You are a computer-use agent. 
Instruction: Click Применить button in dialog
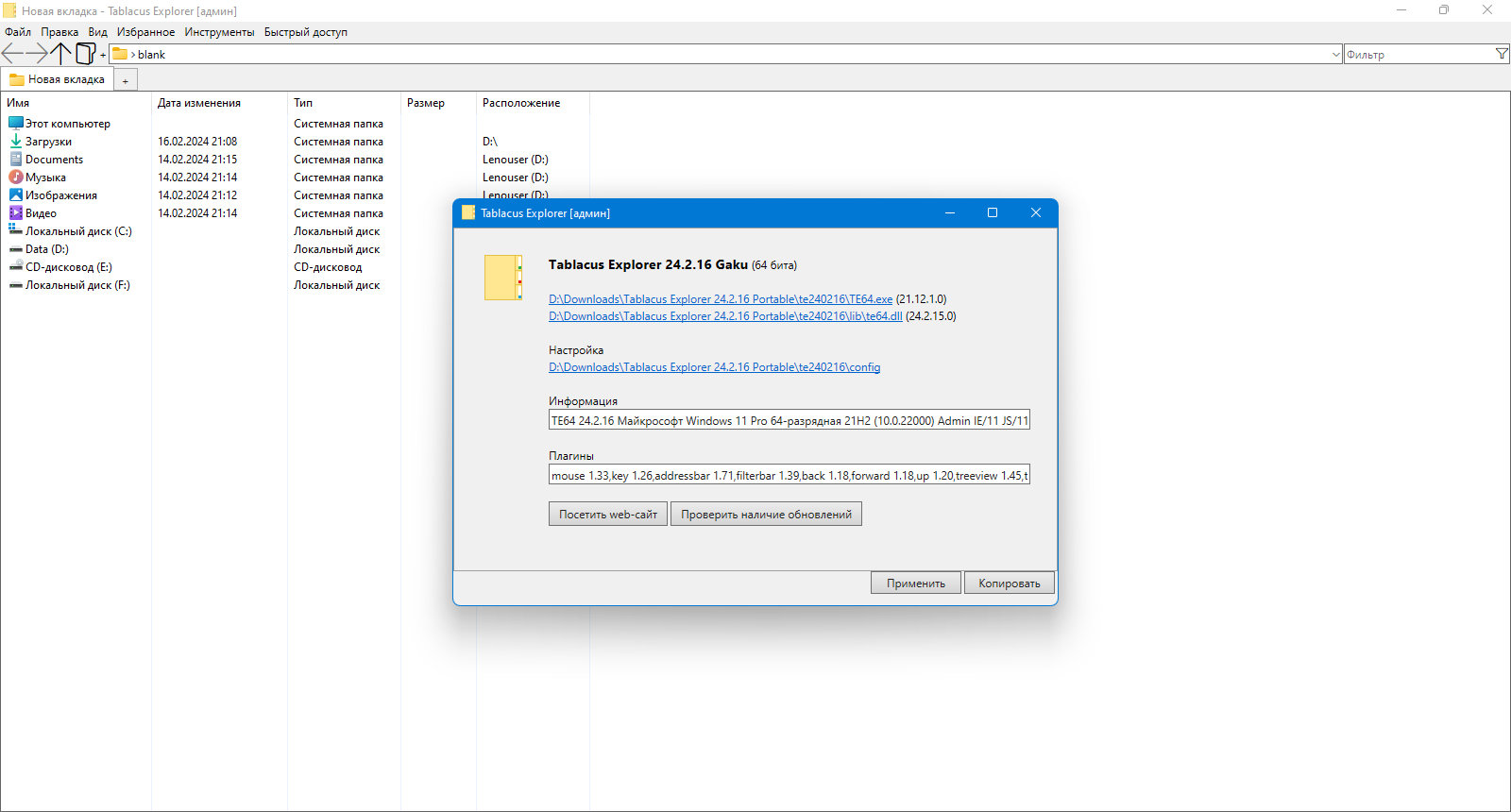pyautogui.click(x=916, y=583)
